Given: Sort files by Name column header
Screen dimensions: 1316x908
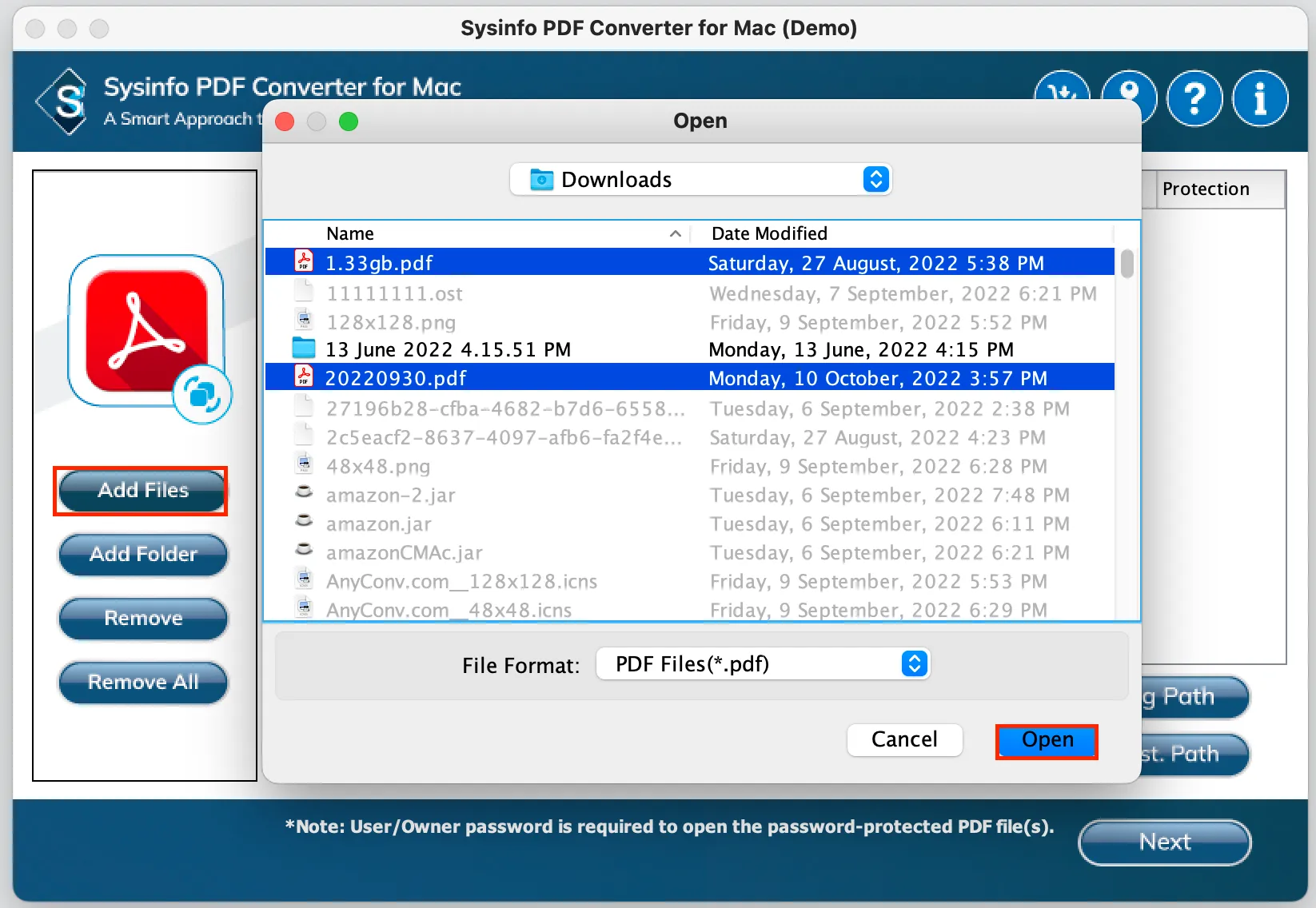Looking at the screenshot, I should 350,233.
